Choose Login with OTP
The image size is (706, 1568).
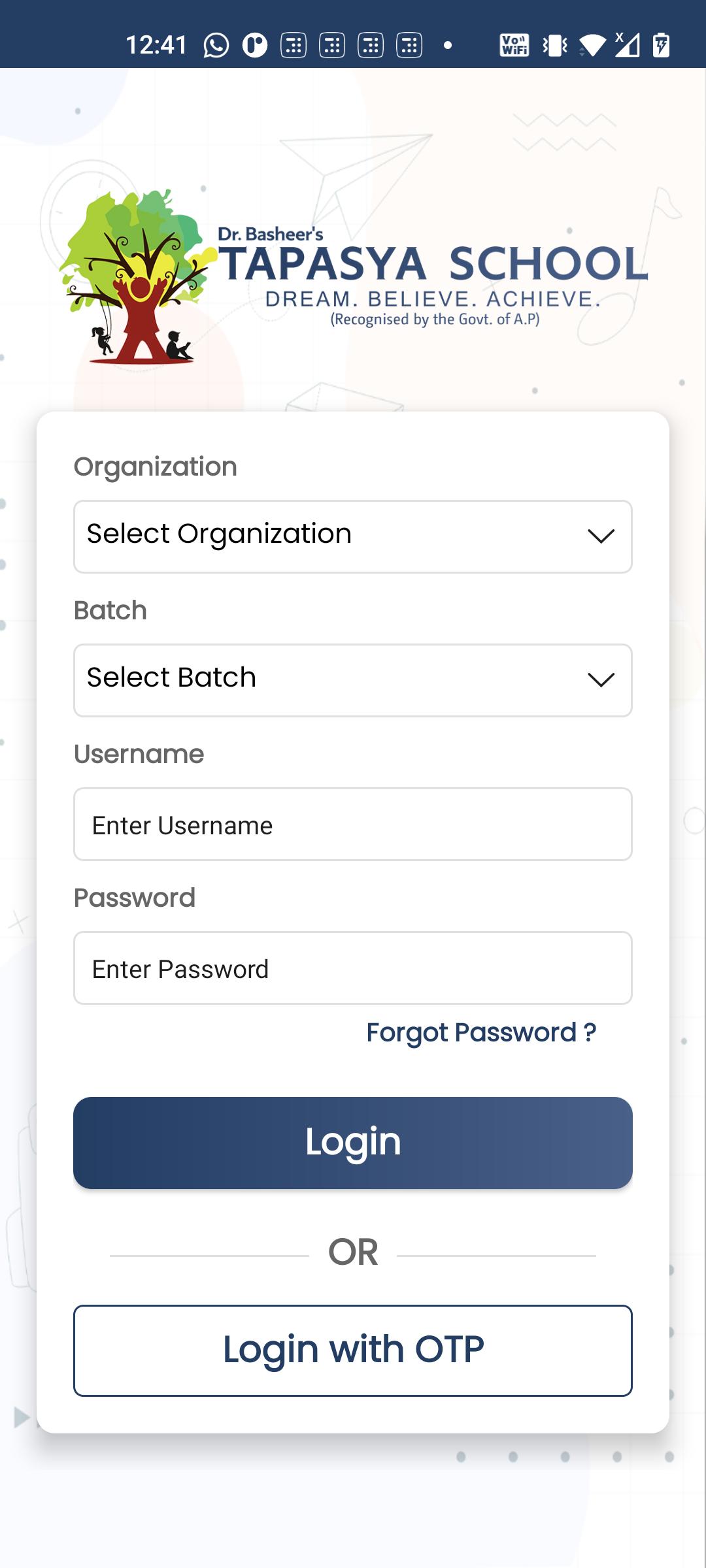(353, 1350)
